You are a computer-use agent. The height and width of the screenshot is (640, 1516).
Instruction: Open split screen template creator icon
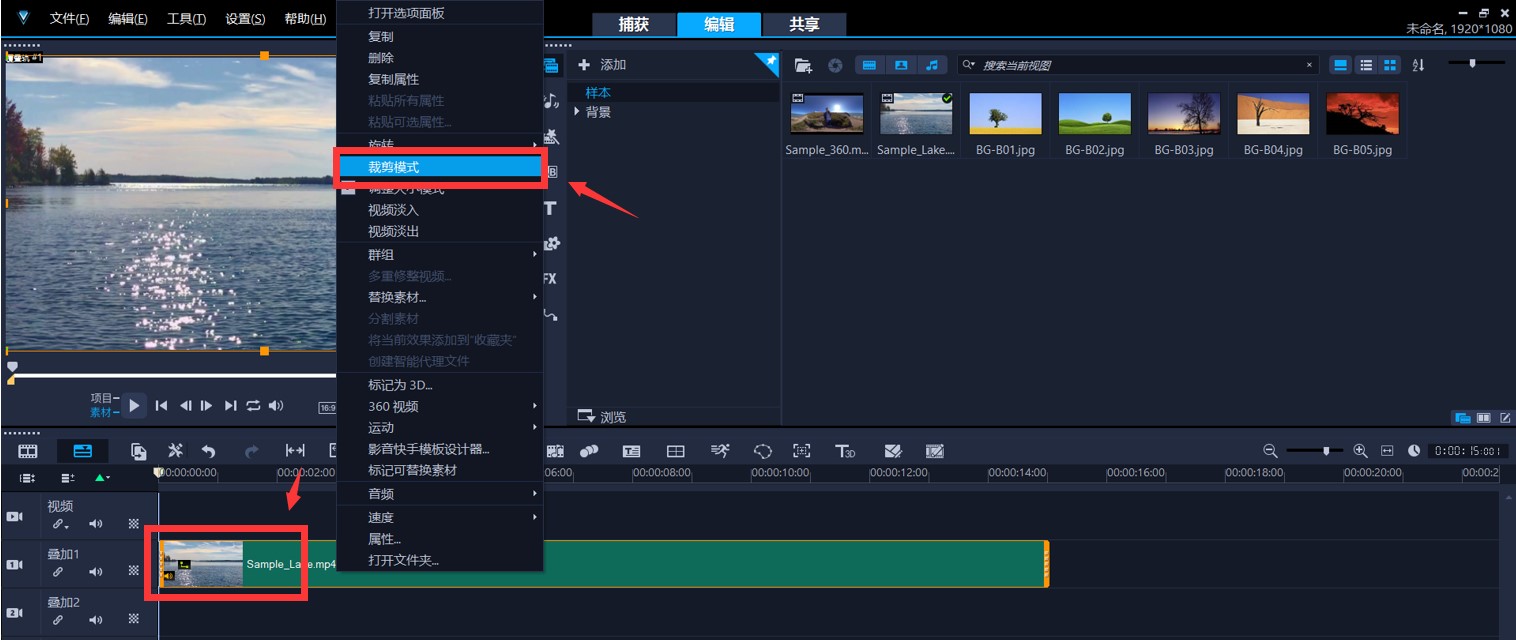(x=676, y=451)
